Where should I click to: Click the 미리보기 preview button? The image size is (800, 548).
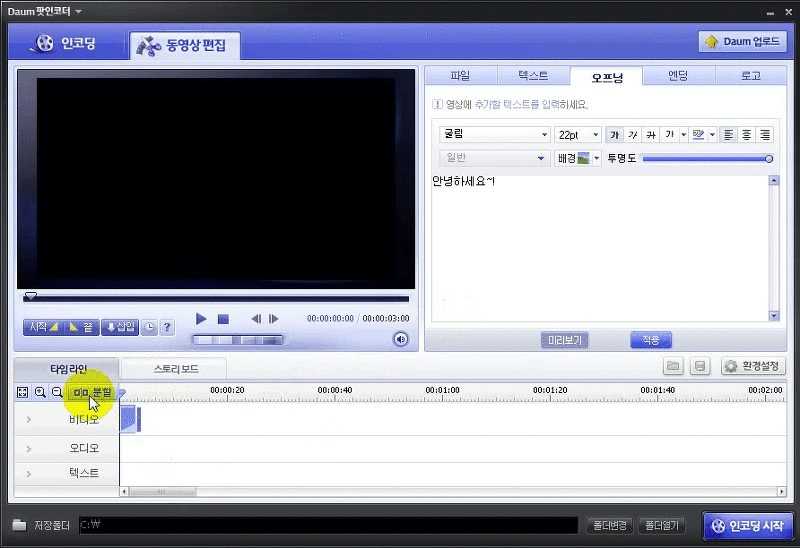click(x=565, y=340)
